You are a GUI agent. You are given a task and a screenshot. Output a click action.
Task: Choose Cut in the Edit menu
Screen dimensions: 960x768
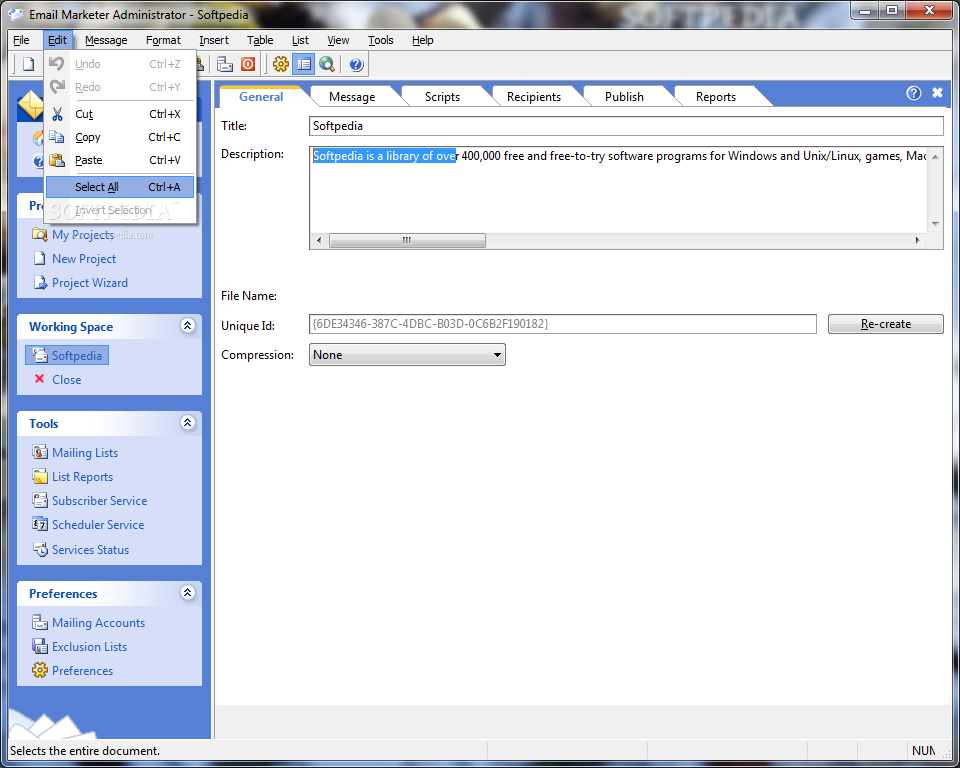(x=120, y=114)
